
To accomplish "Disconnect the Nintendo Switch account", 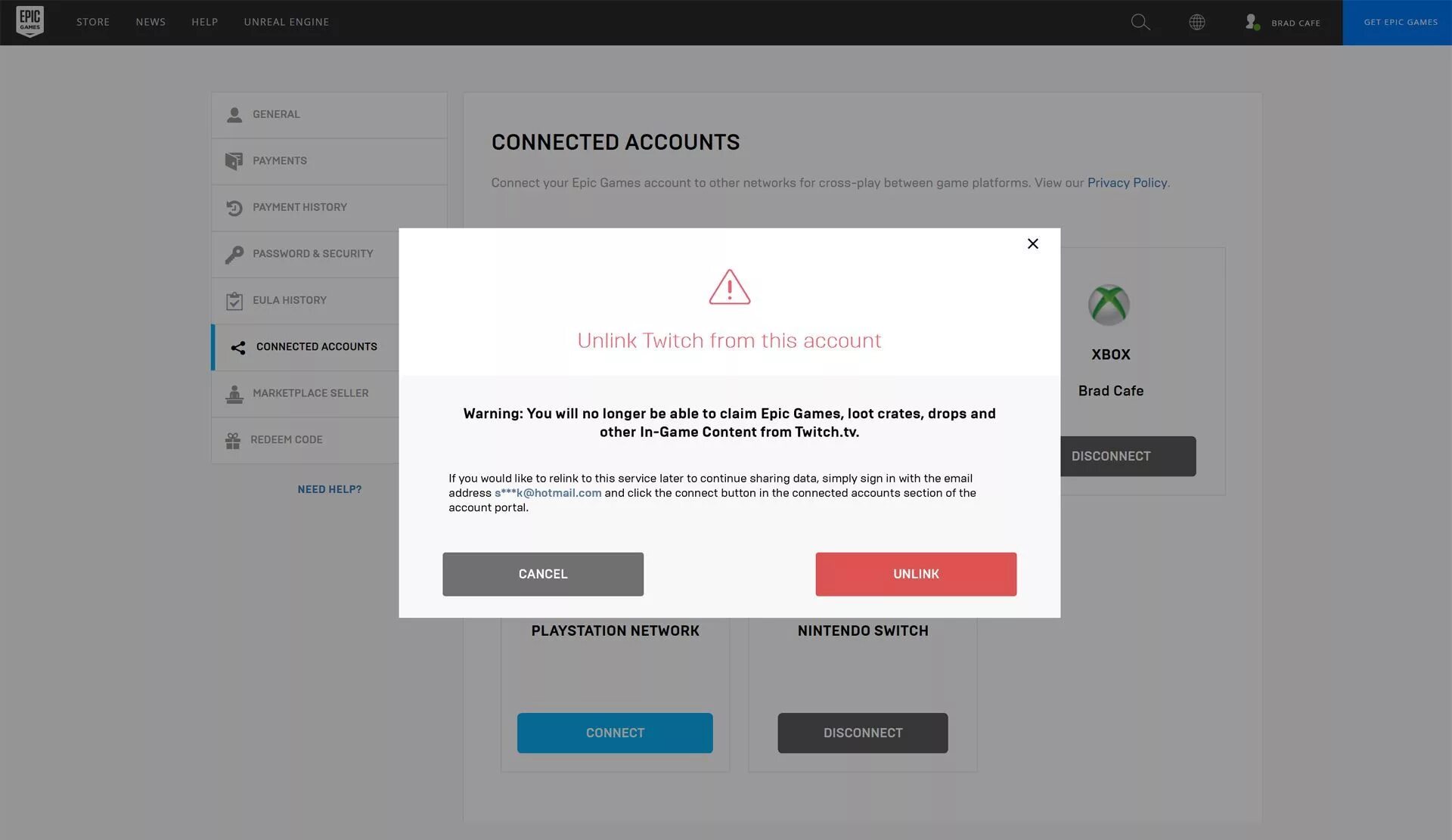I will (x=862, y=733).
